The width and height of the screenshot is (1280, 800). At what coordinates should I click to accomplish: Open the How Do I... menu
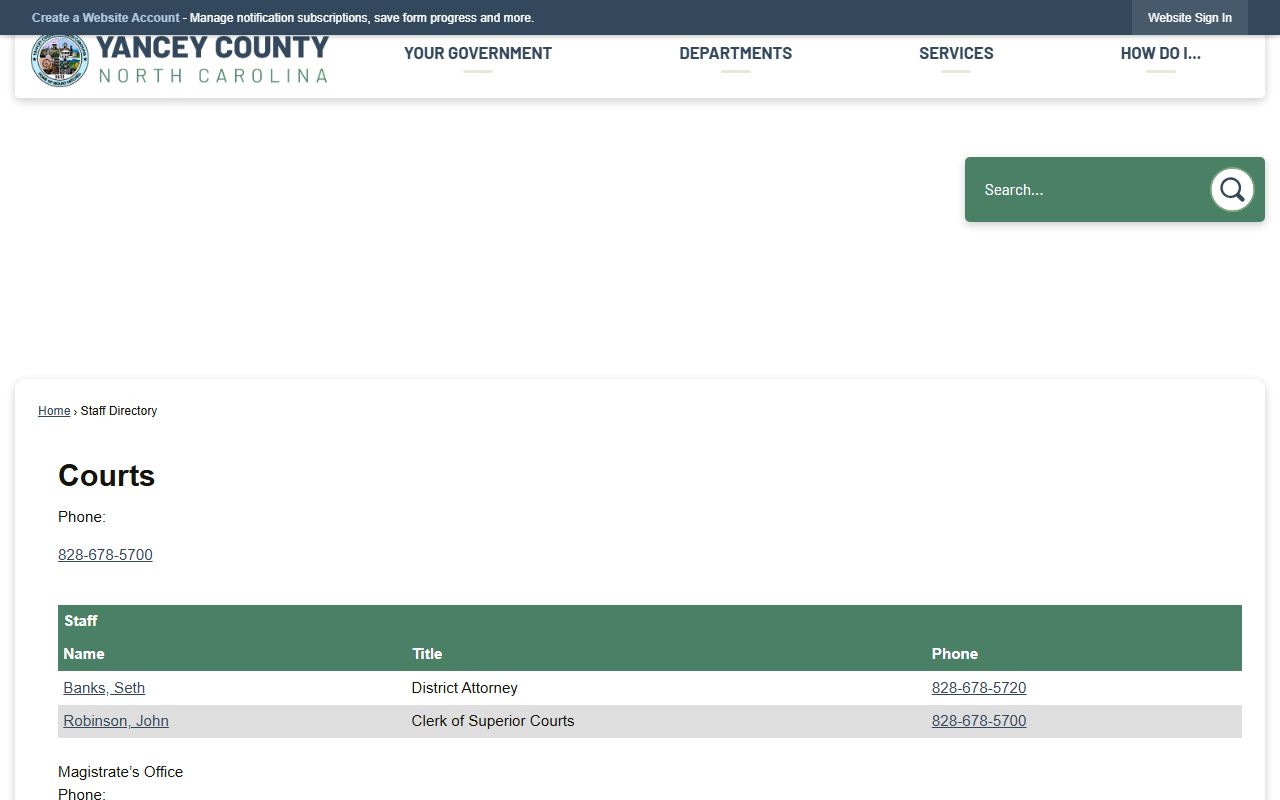click(1160, 54)
